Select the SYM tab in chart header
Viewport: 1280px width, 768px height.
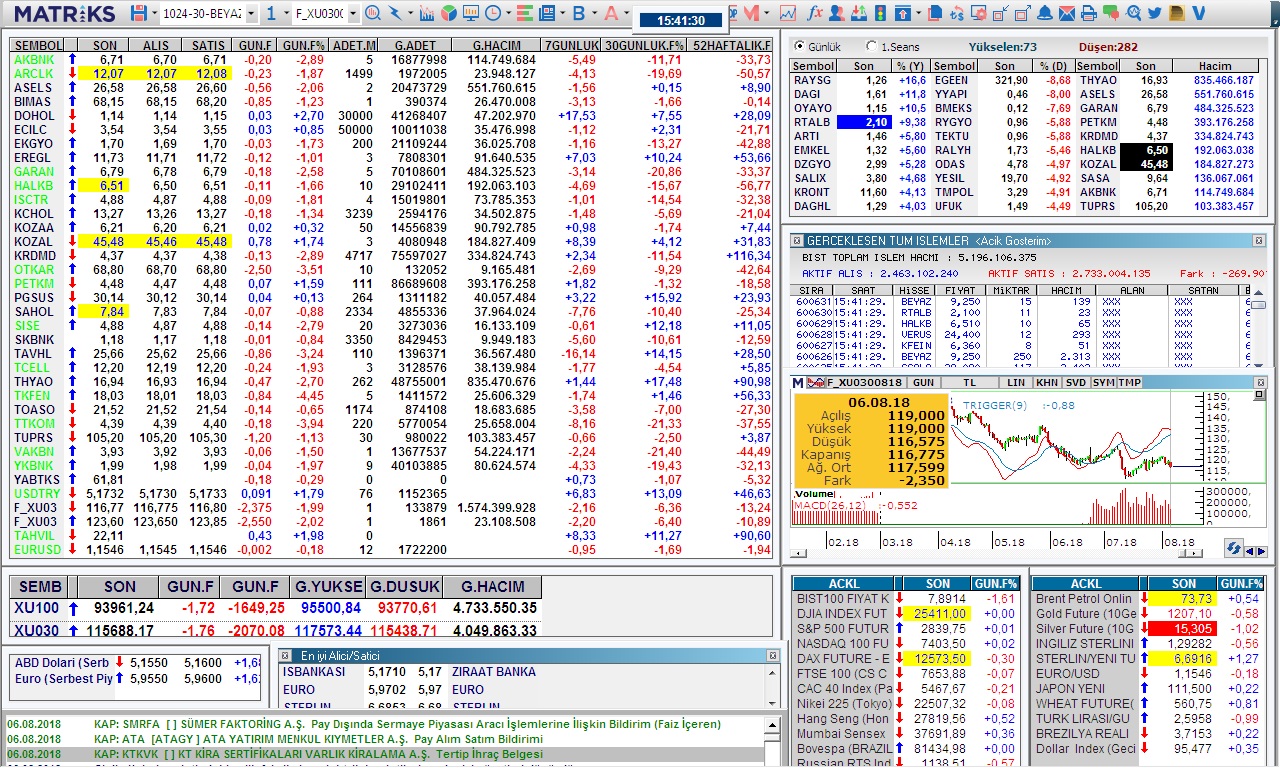tap(1103, 383)
